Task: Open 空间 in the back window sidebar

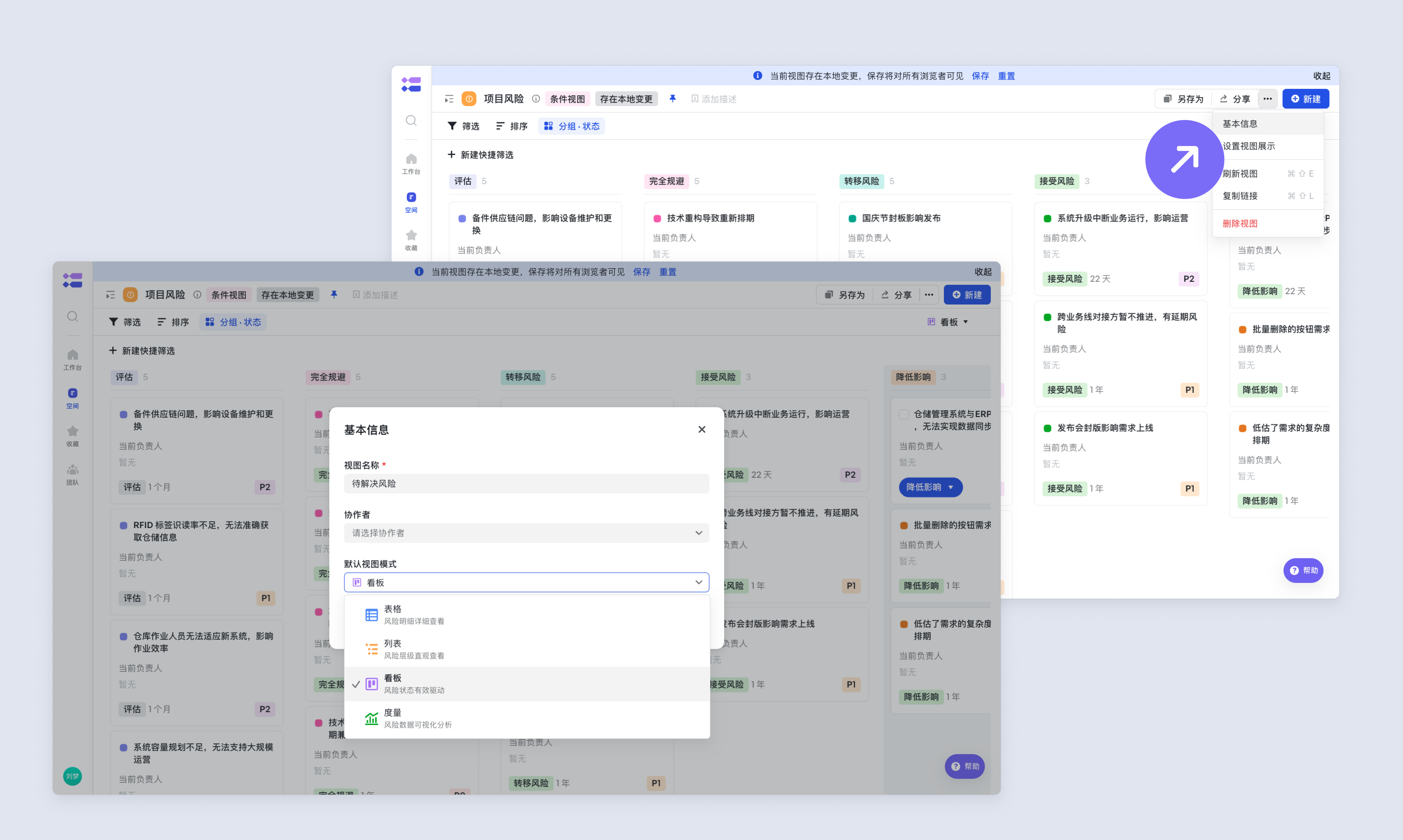Action: pyautogui.click(x=411, y=202)
